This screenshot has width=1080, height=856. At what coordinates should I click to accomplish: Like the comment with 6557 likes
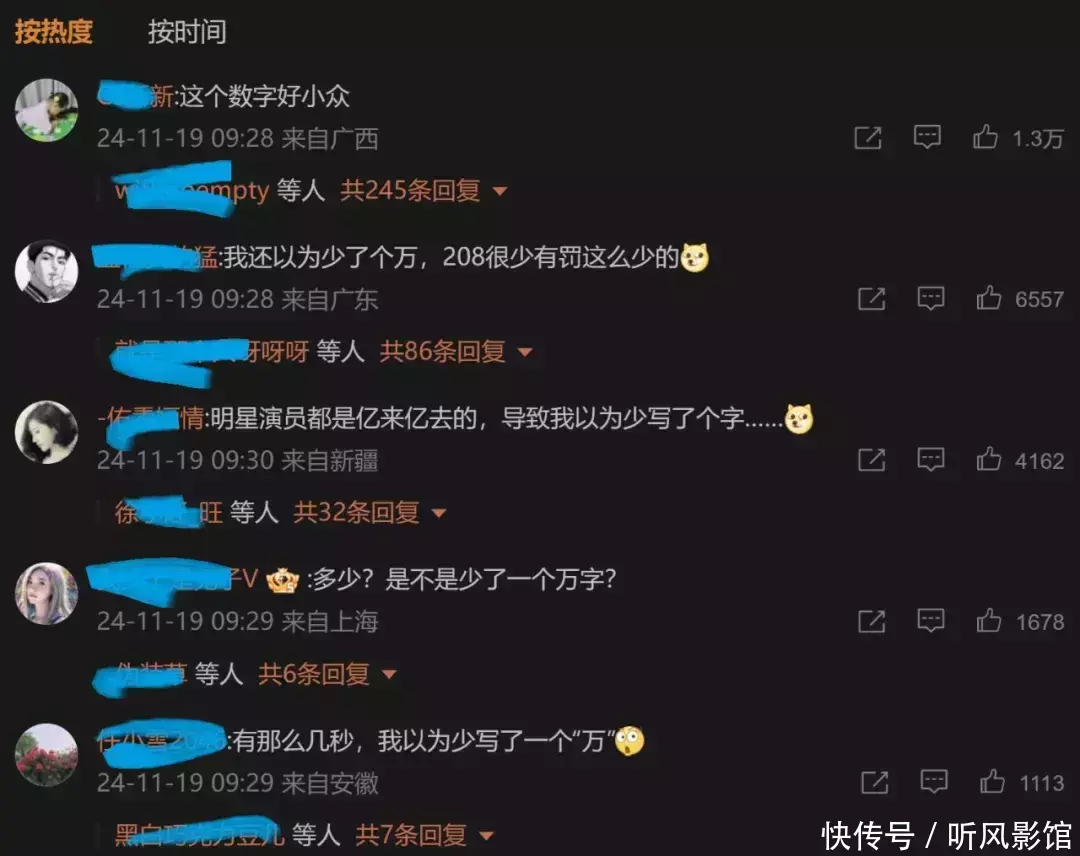click(x=988, y=298)
